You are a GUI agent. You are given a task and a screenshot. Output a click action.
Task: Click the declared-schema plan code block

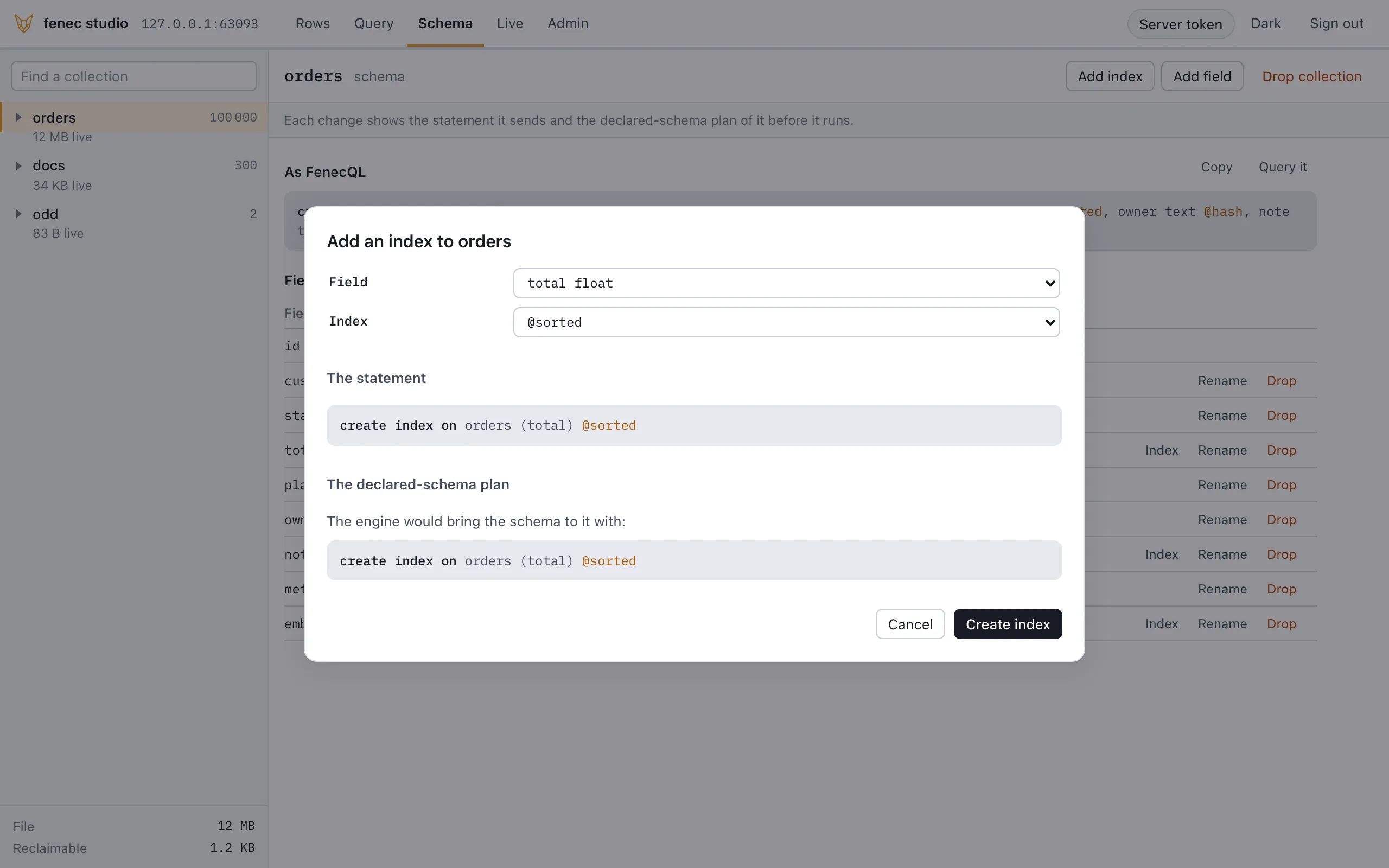[694, 561]
